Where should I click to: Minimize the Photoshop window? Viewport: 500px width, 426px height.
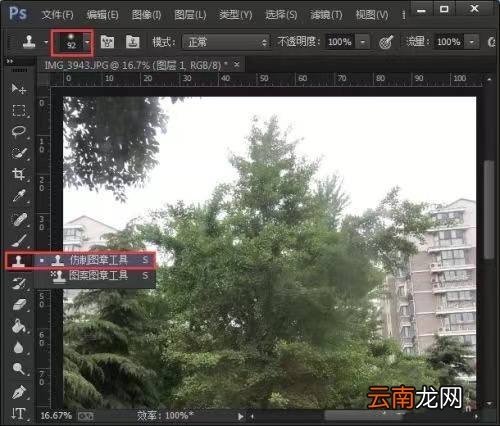[421, 11]
